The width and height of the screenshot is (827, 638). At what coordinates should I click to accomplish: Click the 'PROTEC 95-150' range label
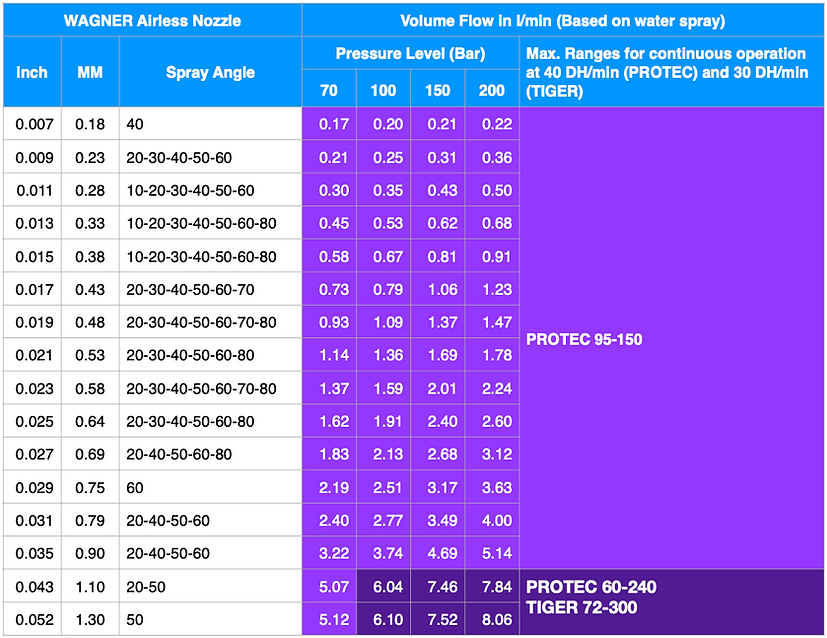(x=584, y=339)
